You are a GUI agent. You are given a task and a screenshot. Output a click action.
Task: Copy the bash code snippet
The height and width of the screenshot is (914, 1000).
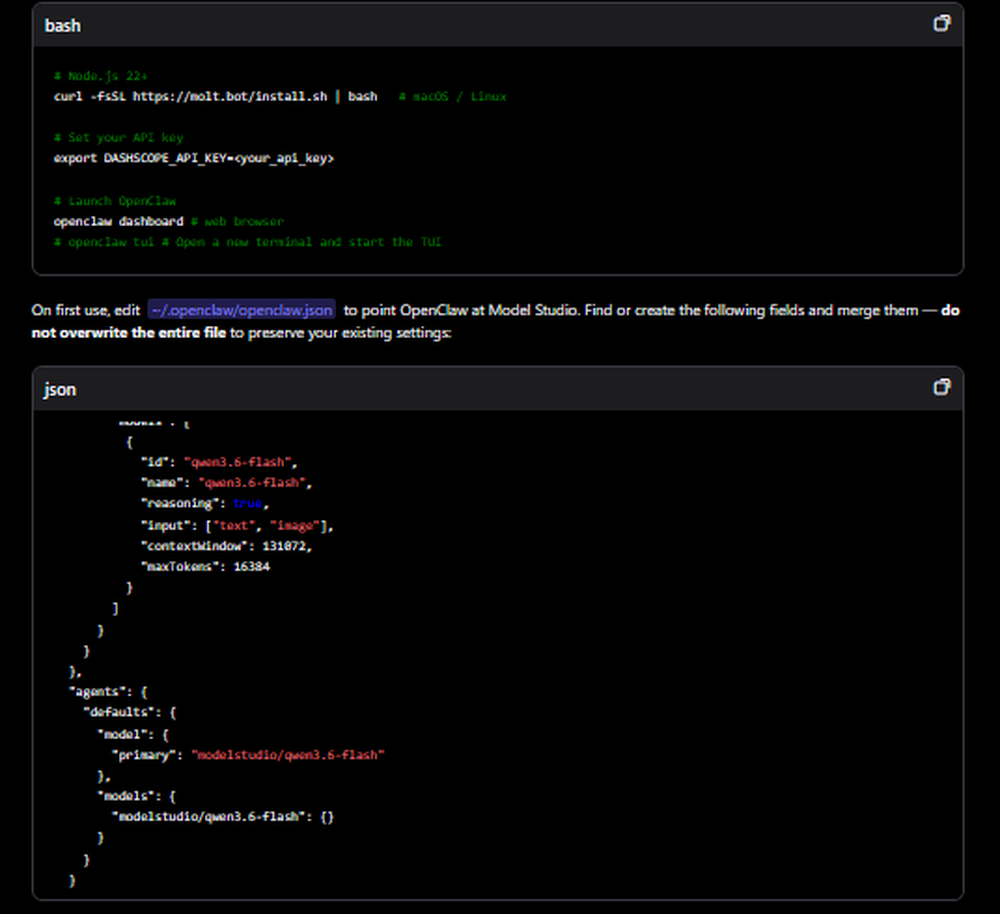[941, 21]
